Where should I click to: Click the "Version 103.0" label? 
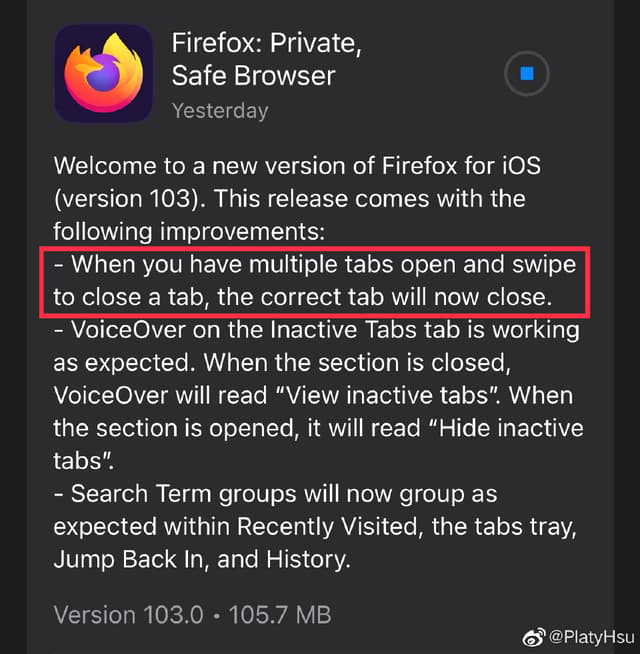click(129, 615)
